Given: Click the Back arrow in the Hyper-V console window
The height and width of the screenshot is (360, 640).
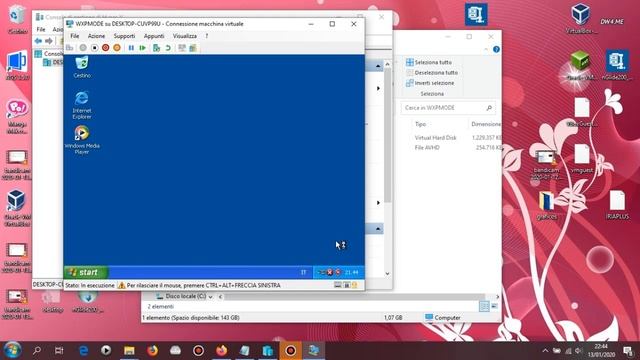Looking at the screenshot, I should coord(38,41).
